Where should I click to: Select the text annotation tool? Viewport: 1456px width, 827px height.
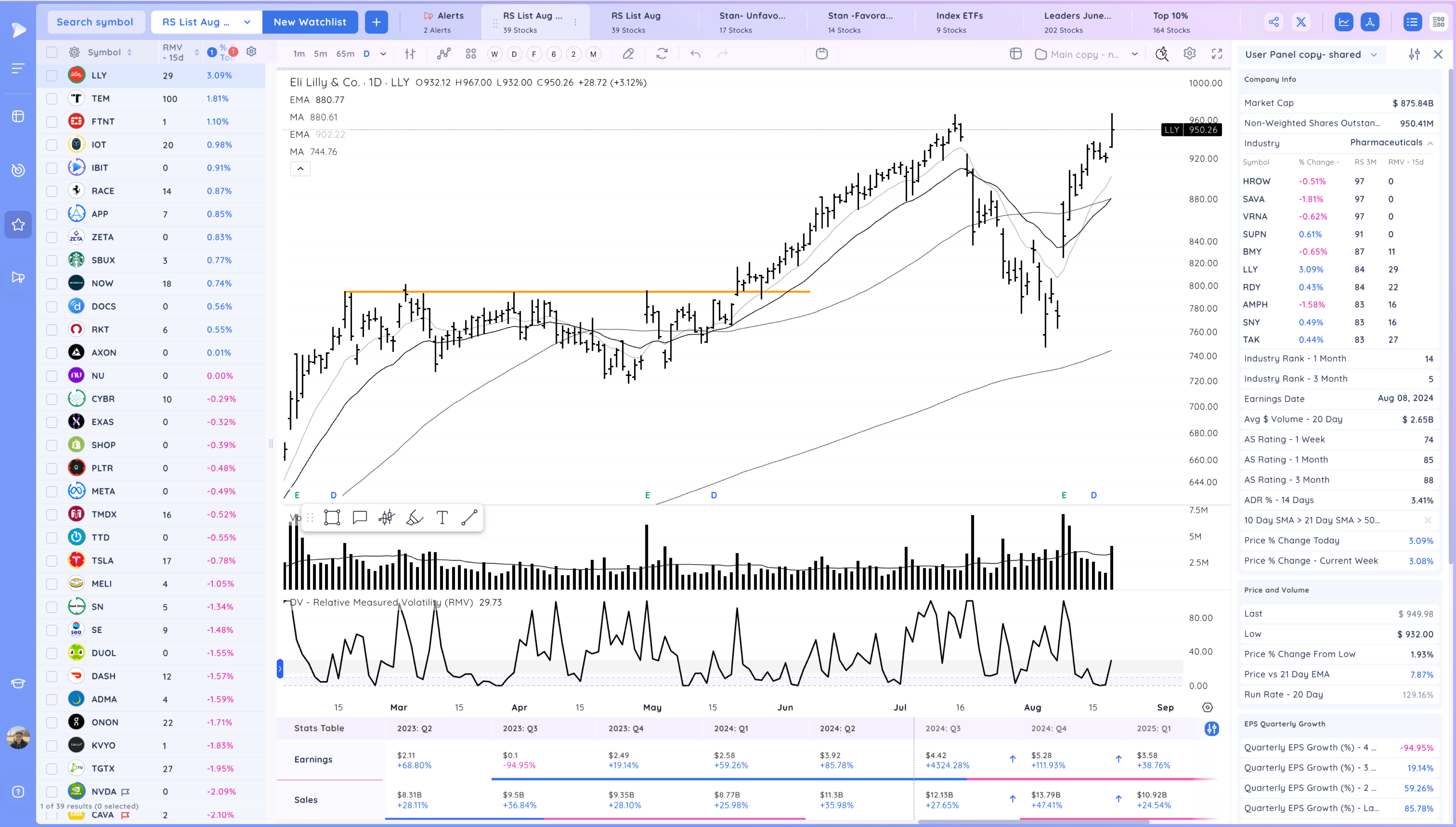point(442,518)
